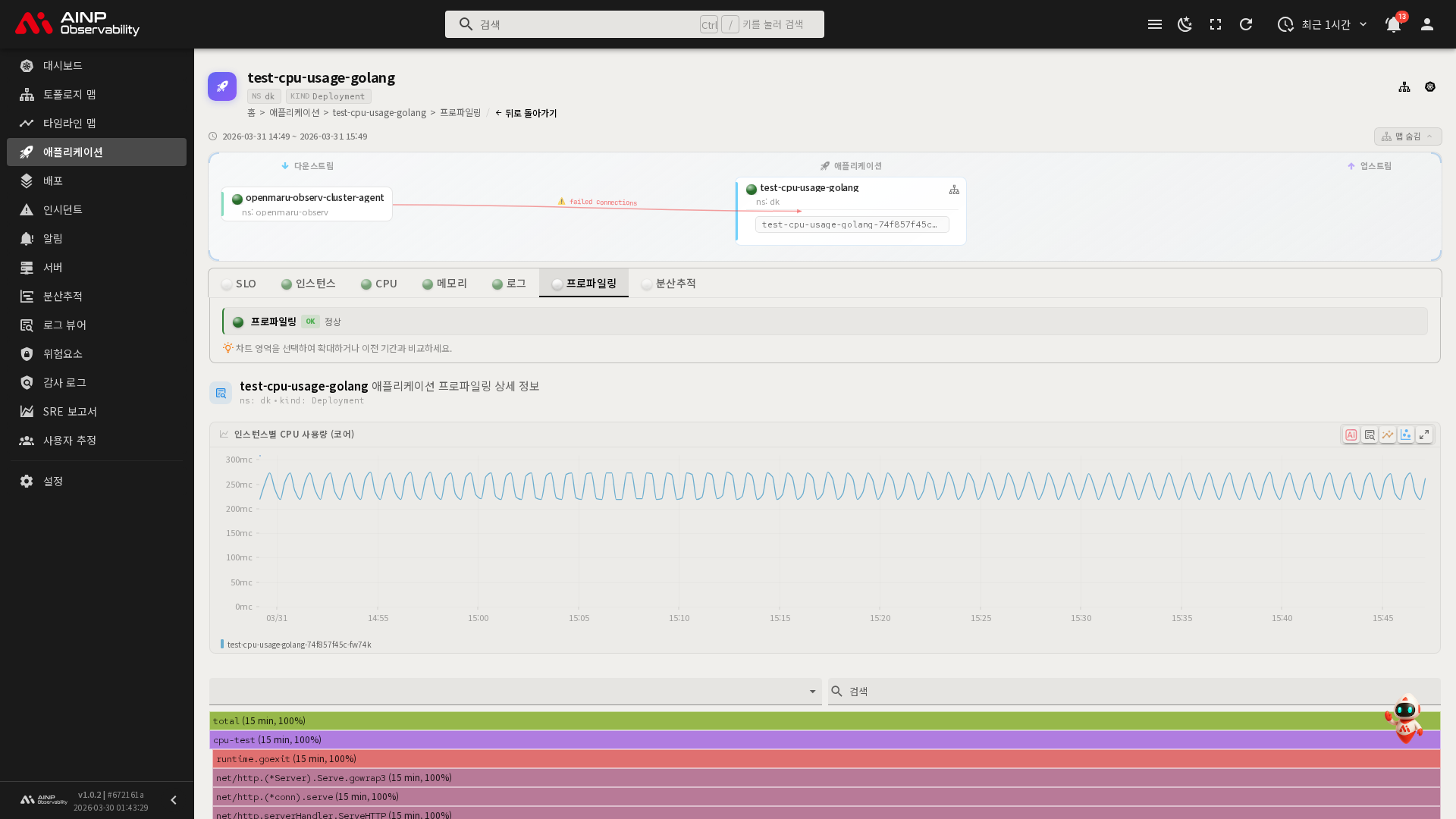
Task: Click the refresh icon in top bar
Action: point(1246,24)
